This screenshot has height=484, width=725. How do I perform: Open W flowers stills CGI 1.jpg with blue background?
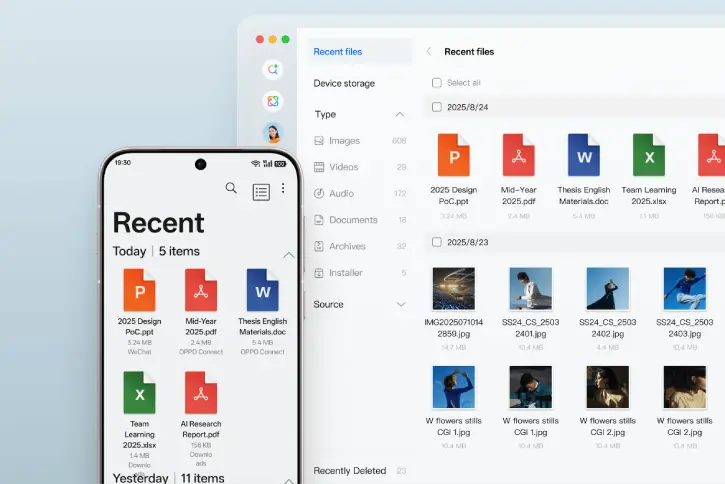point(454,387)
